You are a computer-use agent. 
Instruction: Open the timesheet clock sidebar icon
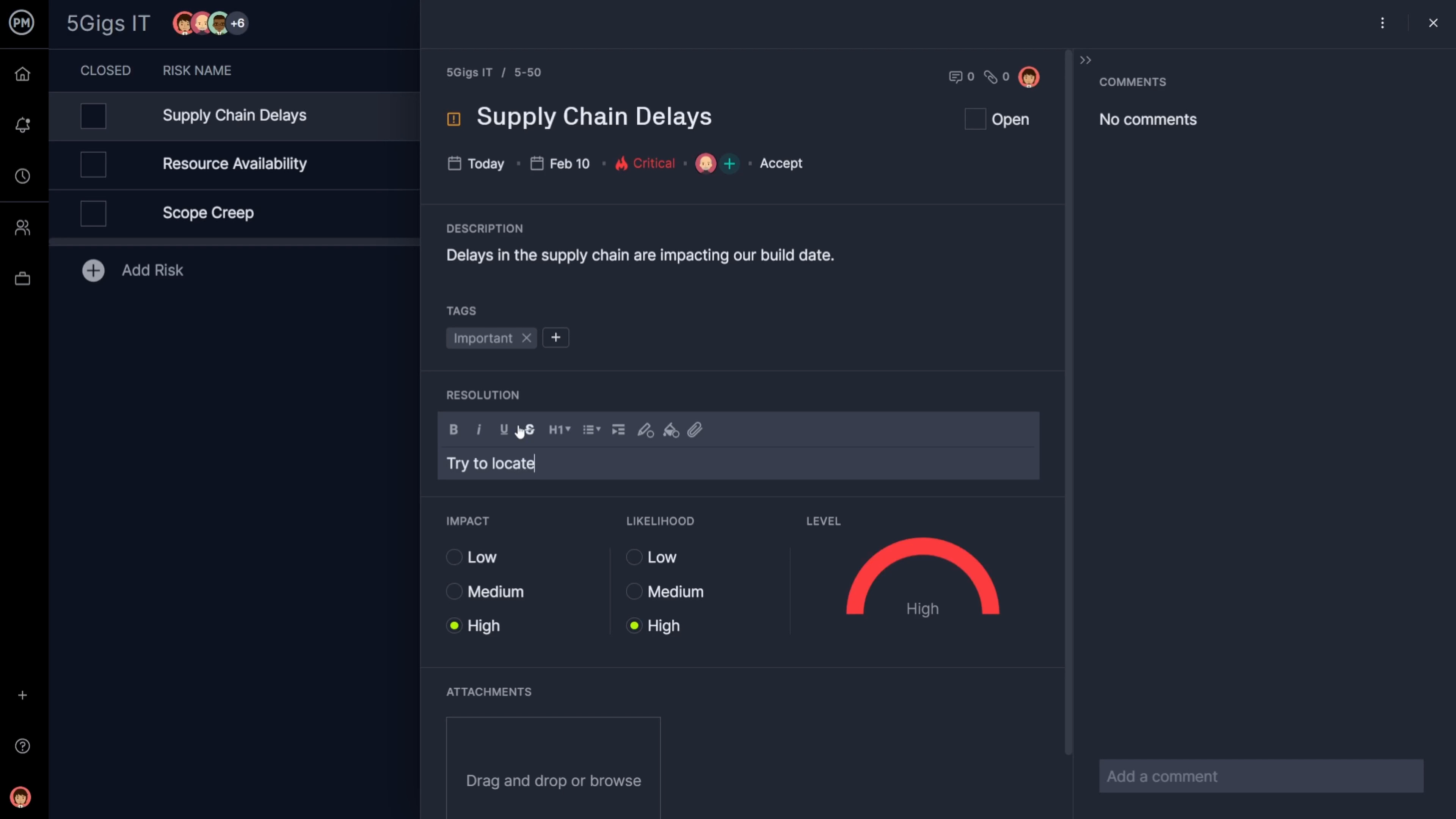(x=23, y=176)
